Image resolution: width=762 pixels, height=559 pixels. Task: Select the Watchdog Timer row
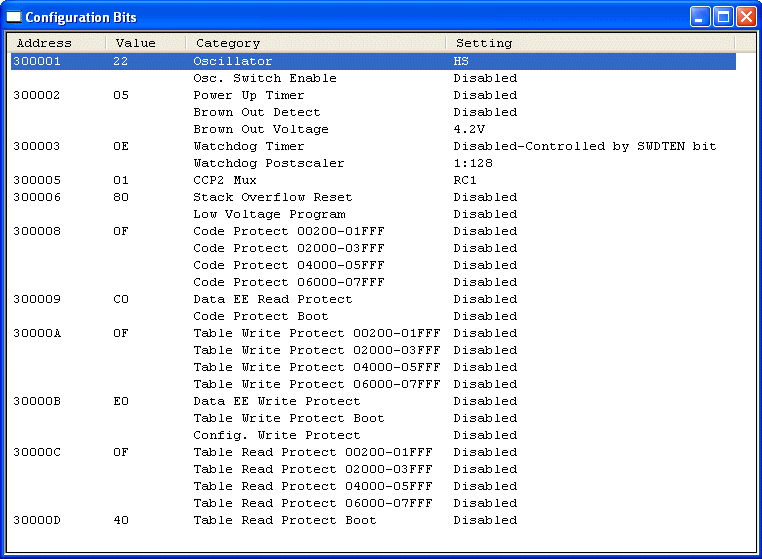click(373, 146)
